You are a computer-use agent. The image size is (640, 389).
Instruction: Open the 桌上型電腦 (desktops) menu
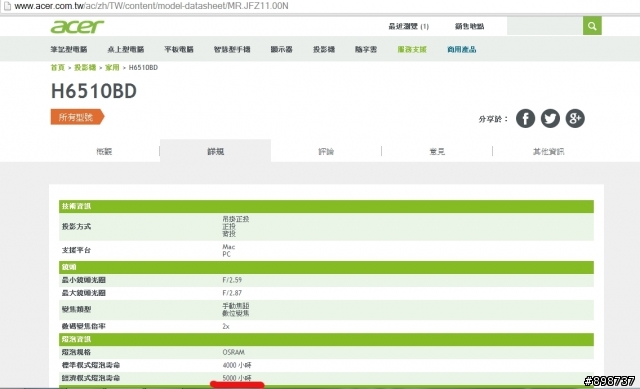click(x=125, y=49)
